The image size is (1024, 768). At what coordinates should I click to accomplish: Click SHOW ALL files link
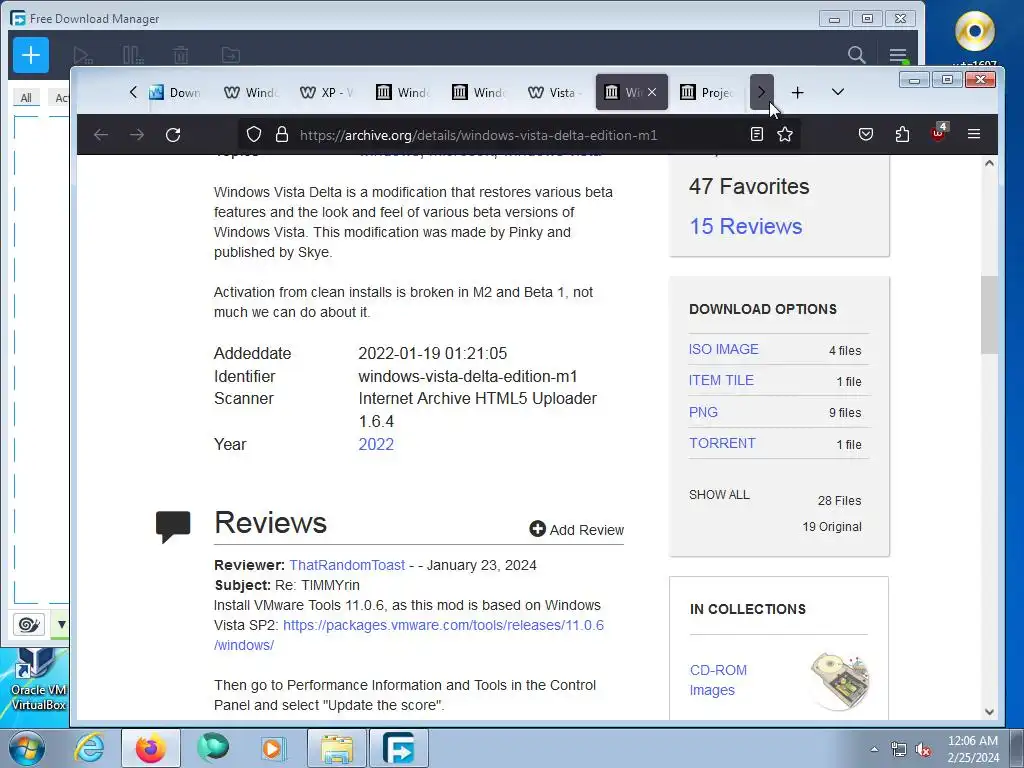pos(719,494)
